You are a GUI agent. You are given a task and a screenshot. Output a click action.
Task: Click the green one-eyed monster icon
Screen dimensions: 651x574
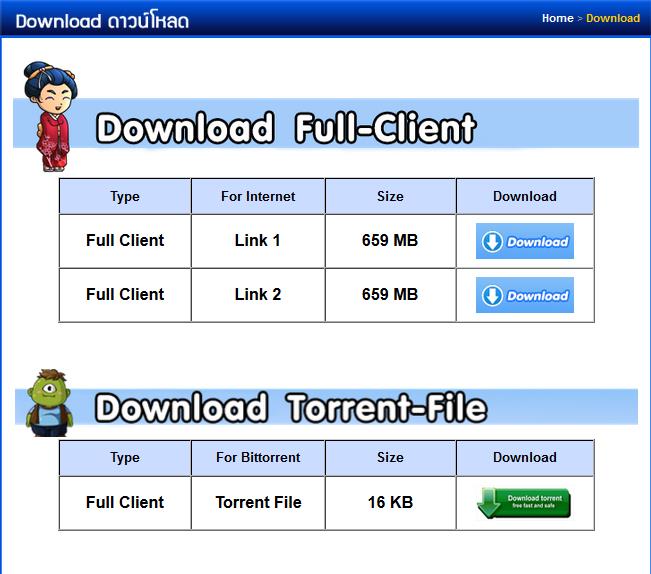coord(47,402)
